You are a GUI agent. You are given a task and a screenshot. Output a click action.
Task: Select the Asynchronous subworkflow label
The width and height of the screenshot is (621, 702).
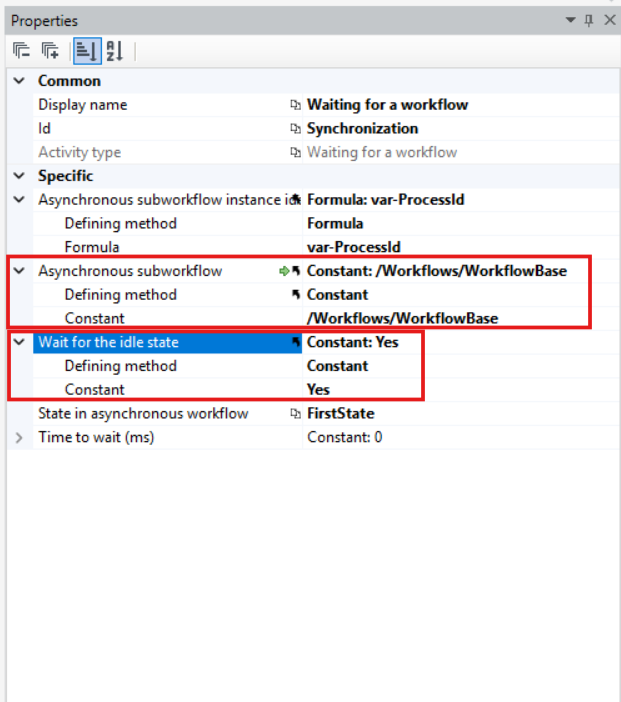(x=130, y=271)
